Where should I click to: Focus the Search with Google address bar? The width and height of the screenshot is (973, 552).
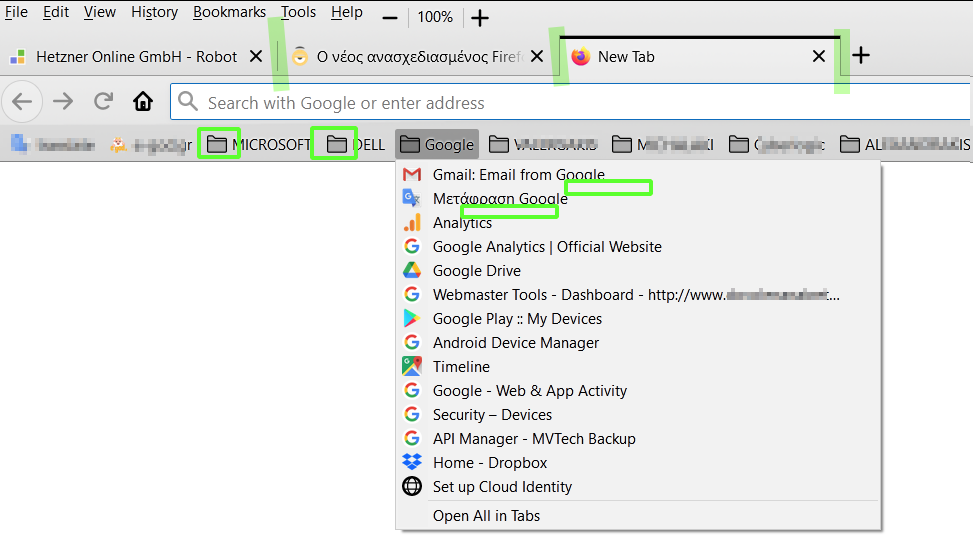click(571, 102)
